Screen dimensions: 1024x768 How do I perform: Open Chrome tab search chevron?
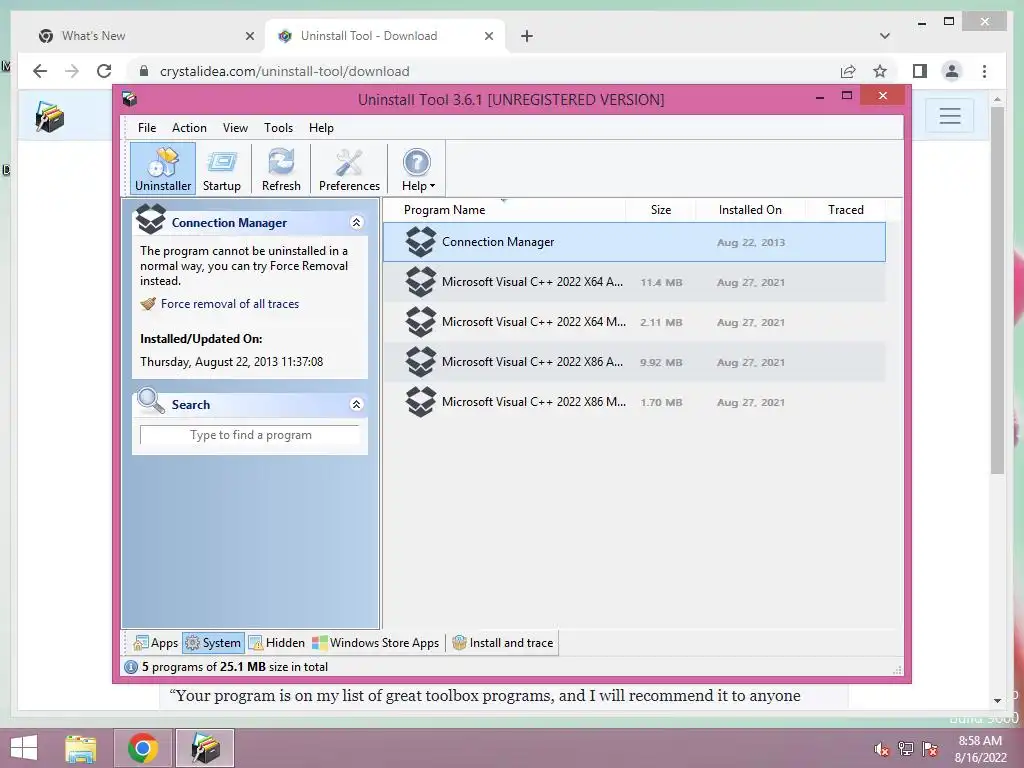tap(885, 36)
